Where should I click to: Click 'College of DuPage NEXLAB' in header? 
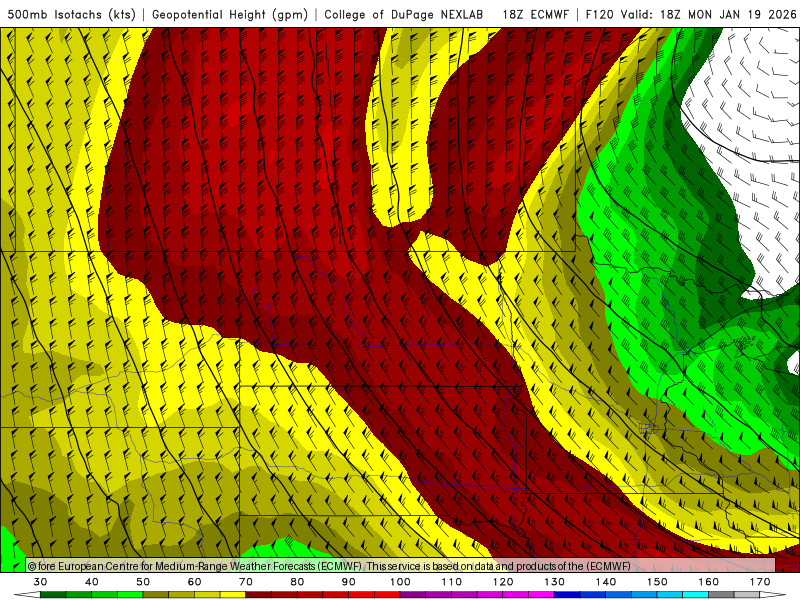(404, 15)
